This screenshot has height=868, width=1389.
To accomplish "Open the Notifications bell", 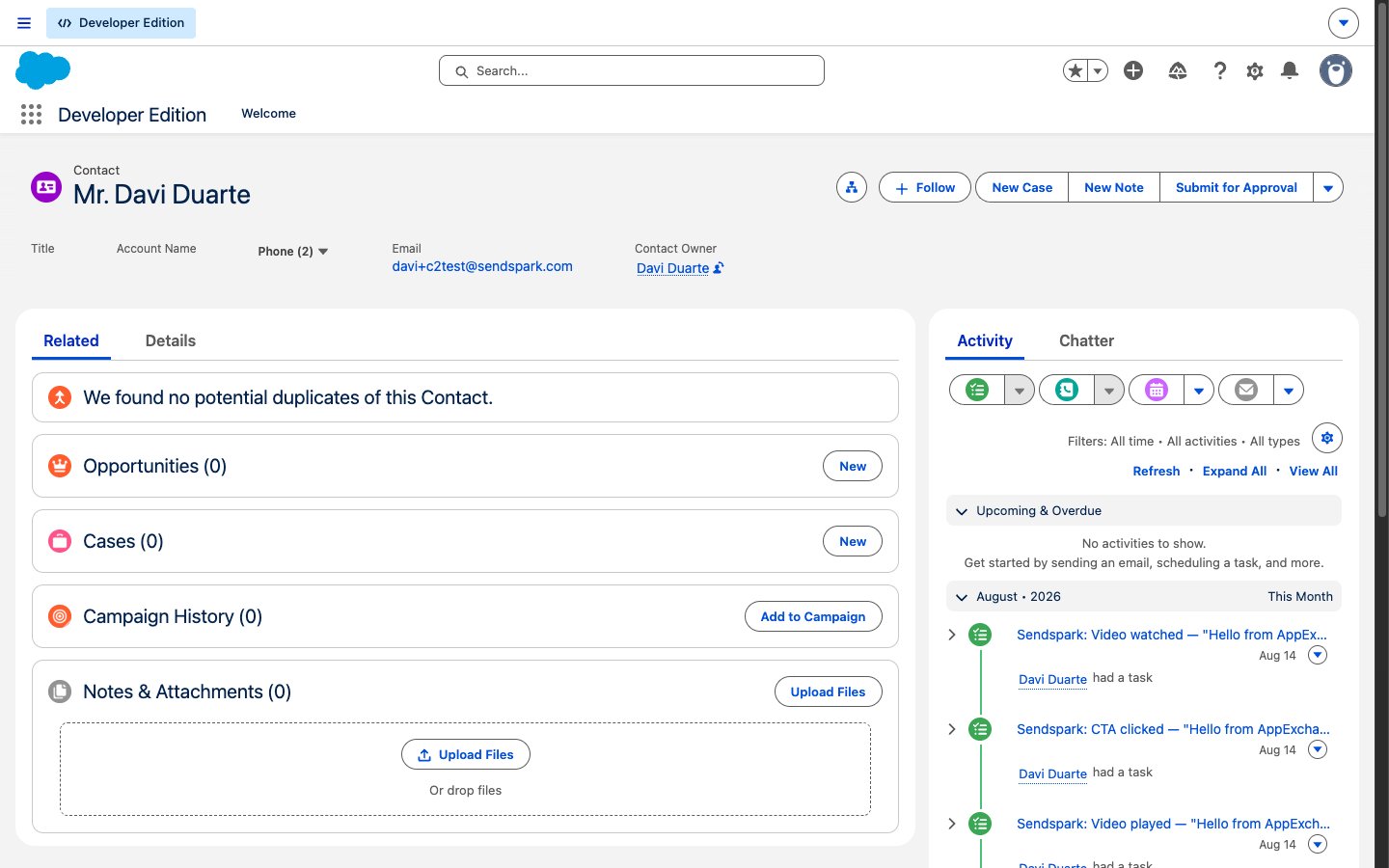I will coord(1290,70).
